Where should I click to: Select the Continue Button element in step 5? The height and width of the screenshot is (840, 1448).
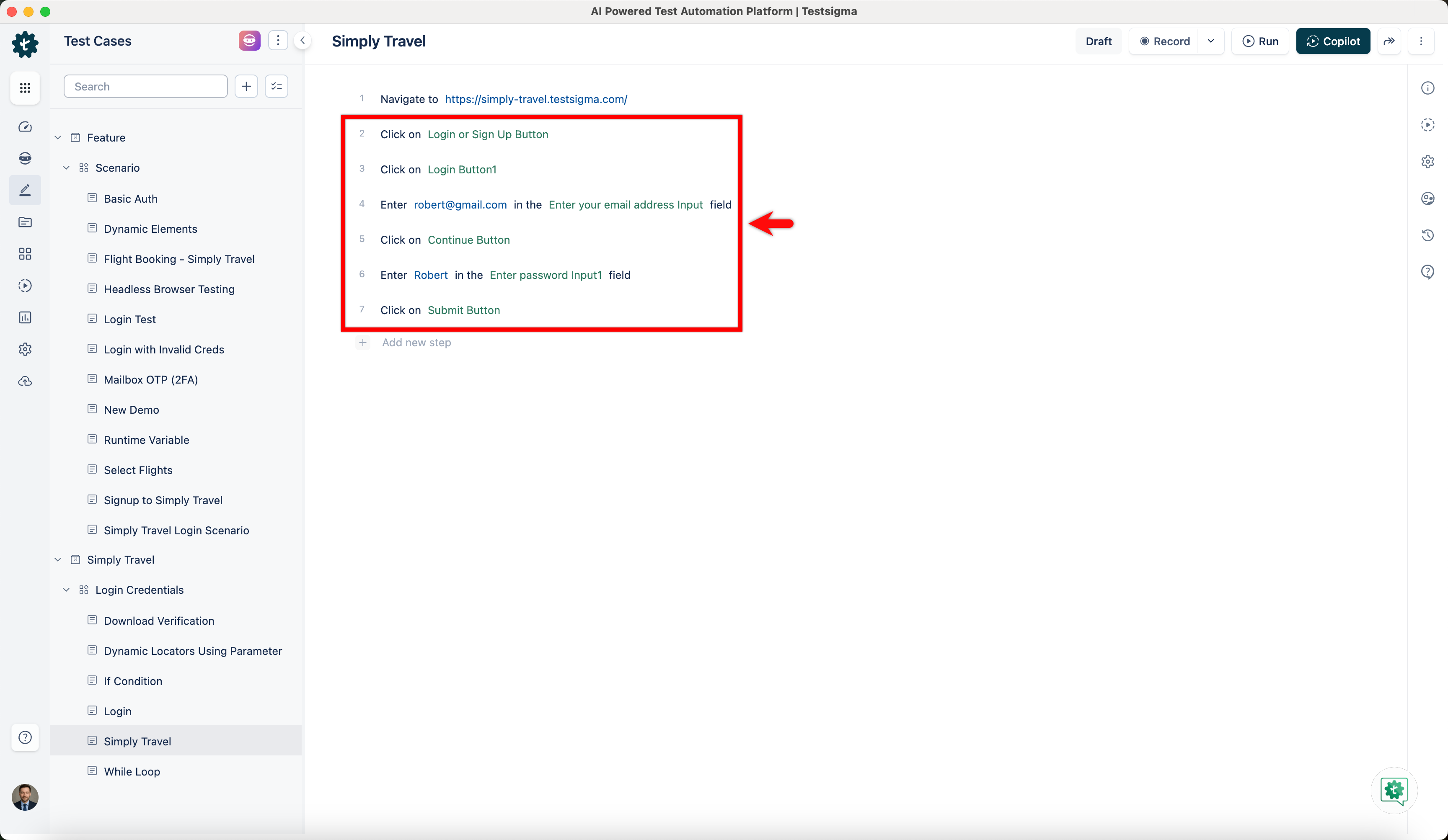pos(468,240)
